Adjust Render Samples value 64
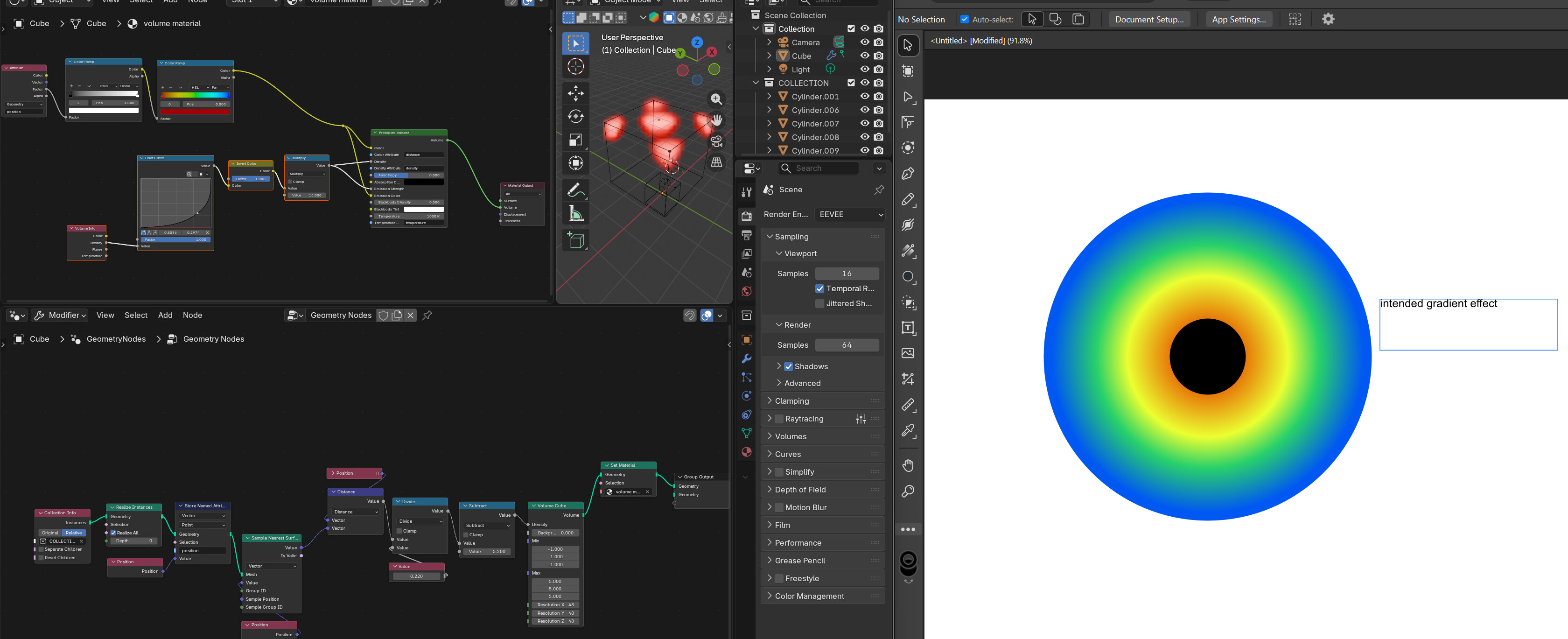Screen dimensions: 1568x639 click(847, 345)
